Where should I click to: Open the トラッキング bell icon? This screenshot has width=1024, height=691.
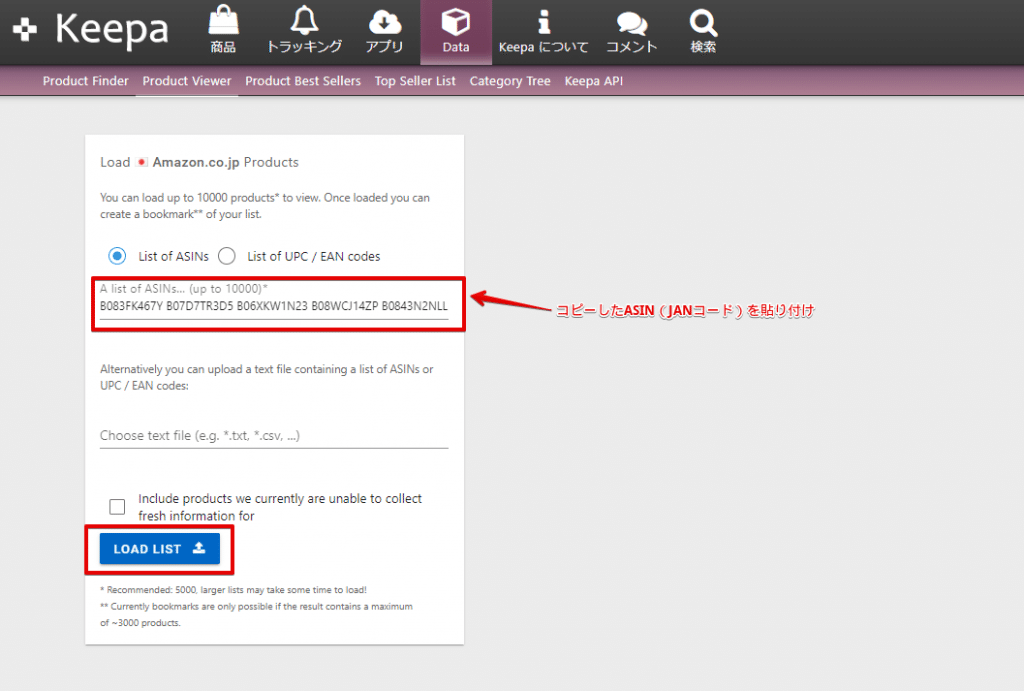pos(304,22)
